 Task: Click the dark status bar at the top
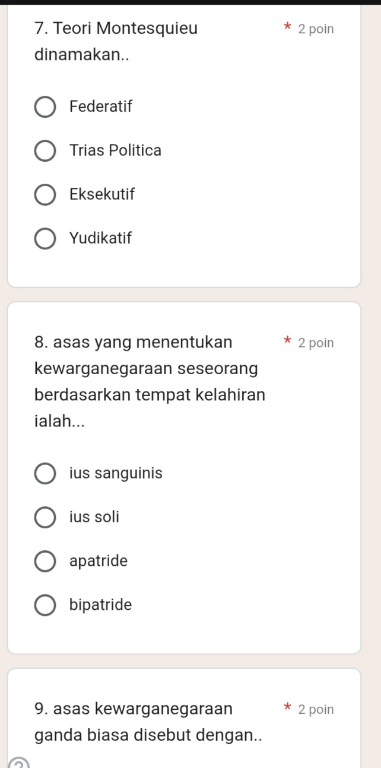[190, 2]
